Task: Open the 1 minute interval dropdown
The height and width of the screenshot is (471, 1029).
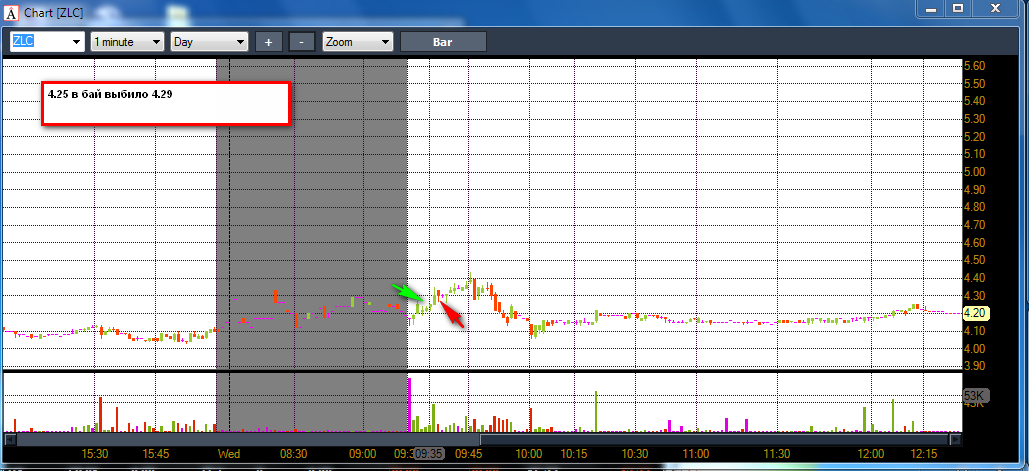Action: [127, 41]
